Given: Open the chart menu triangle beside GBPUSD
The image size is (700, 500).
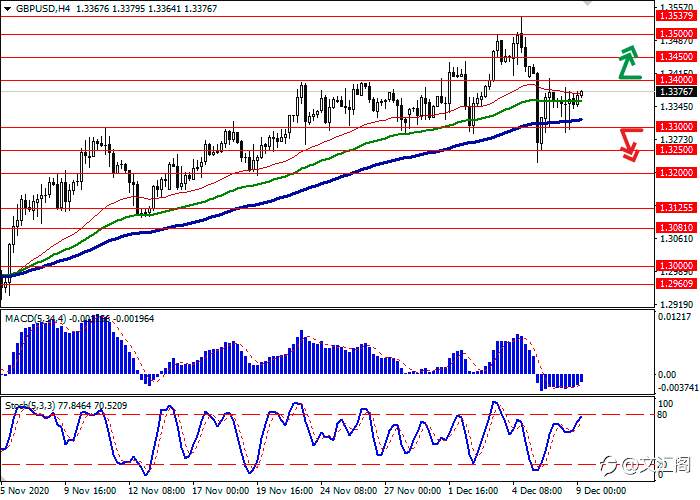Looking at the screenshot, I should point(7,8).
